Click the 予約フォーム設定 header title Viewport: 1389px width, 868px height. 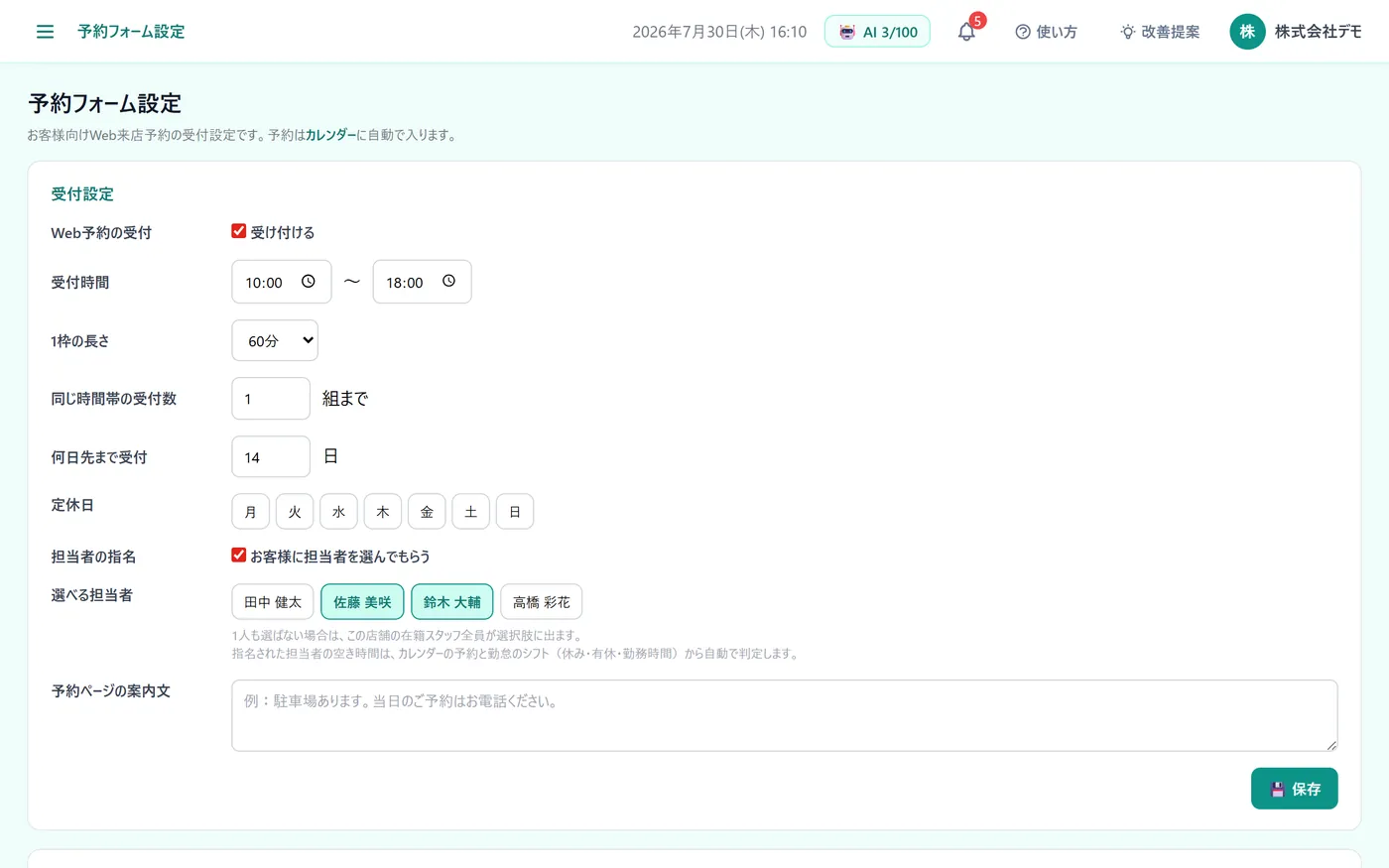[131, 32]
